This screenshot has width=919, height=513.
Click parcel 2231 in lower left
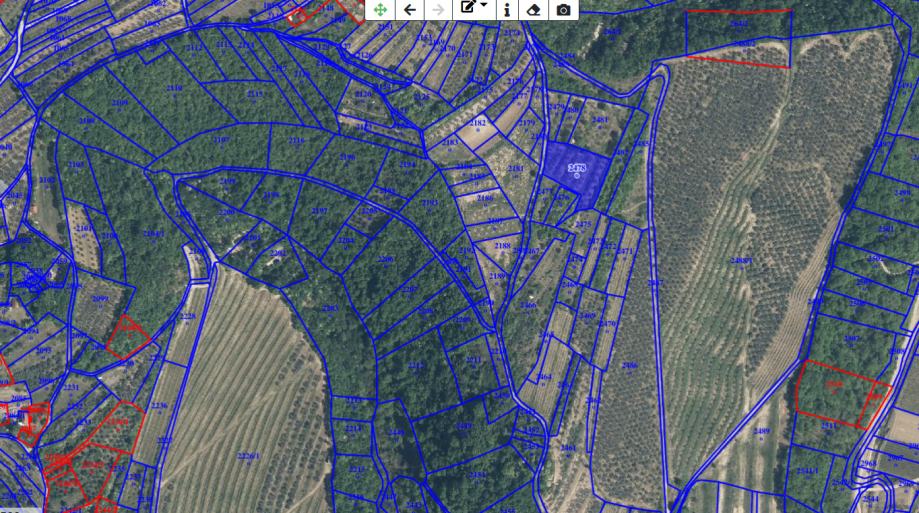pyautogui.click(x=71, y=390)
